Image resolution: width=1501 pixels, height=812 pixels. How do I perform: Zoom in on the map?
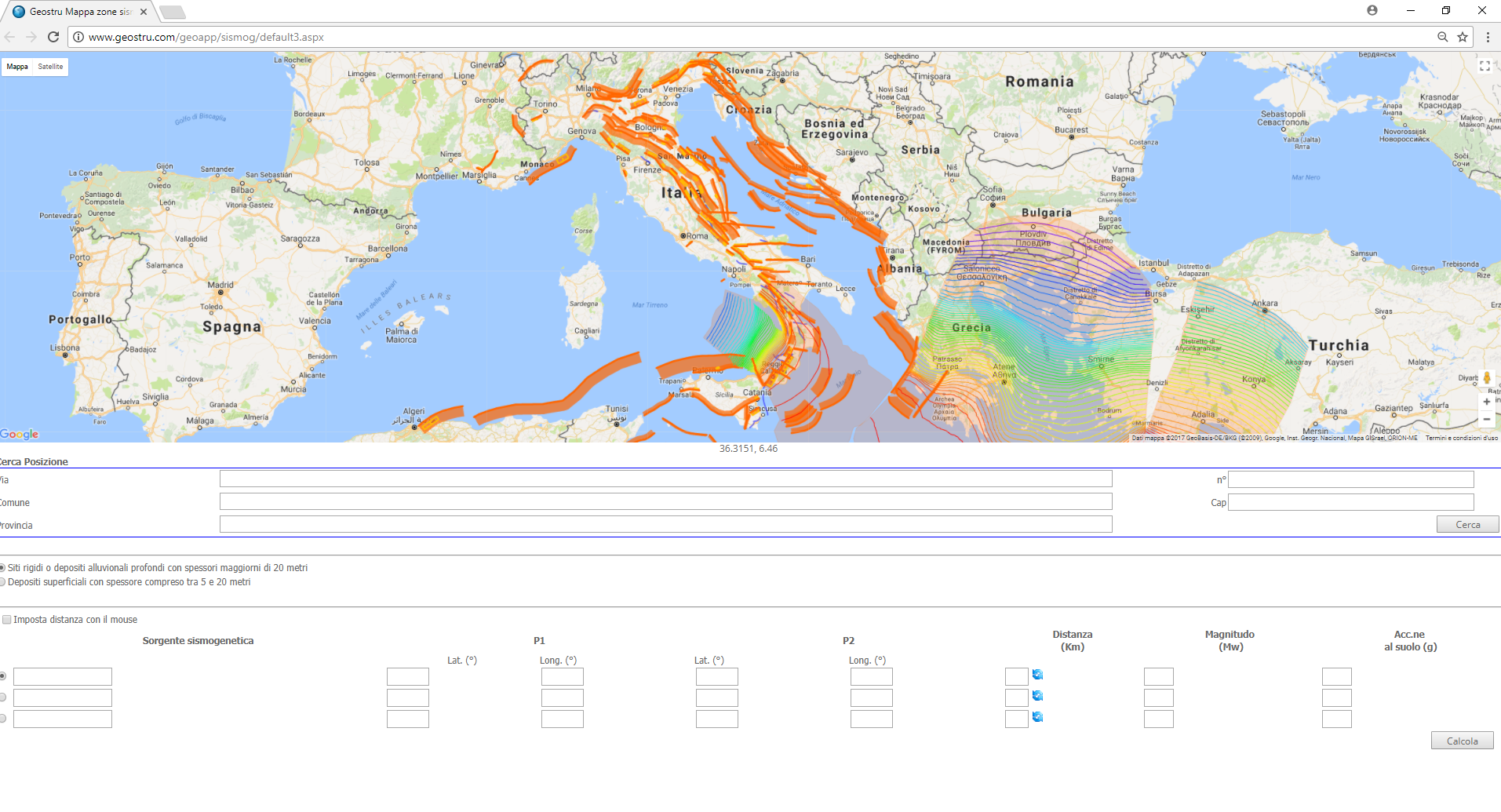pyautogui.click(x=1486, y=402)
